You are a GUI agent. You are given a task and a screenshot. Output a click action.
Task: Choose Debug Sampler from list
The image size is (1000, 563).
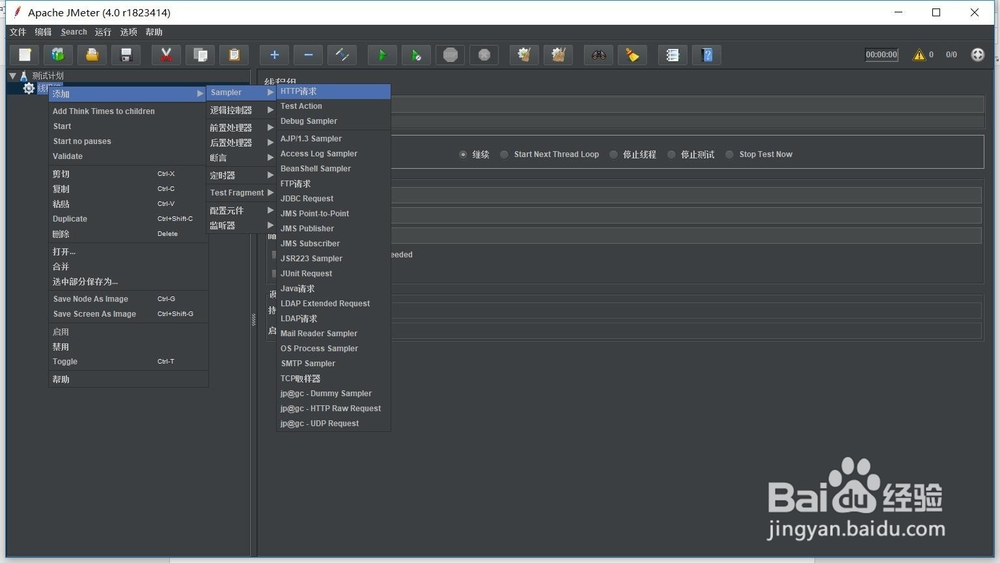334,121
